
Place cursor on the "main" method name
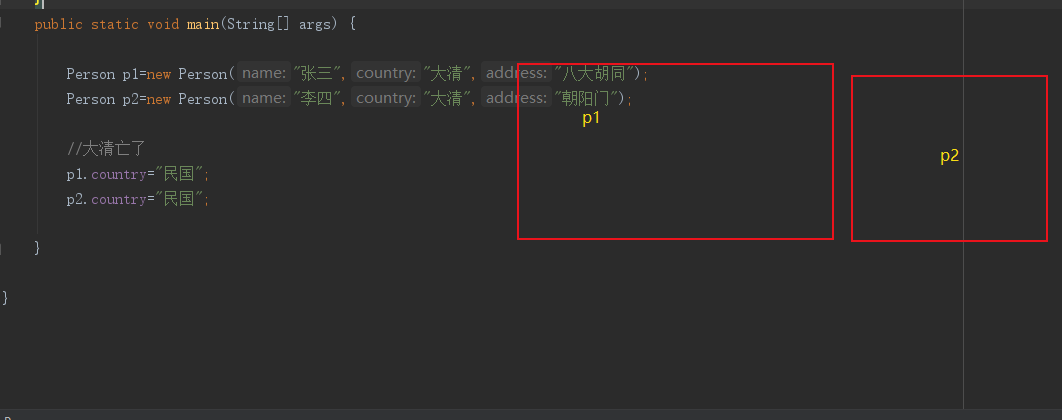pos(203,24)
